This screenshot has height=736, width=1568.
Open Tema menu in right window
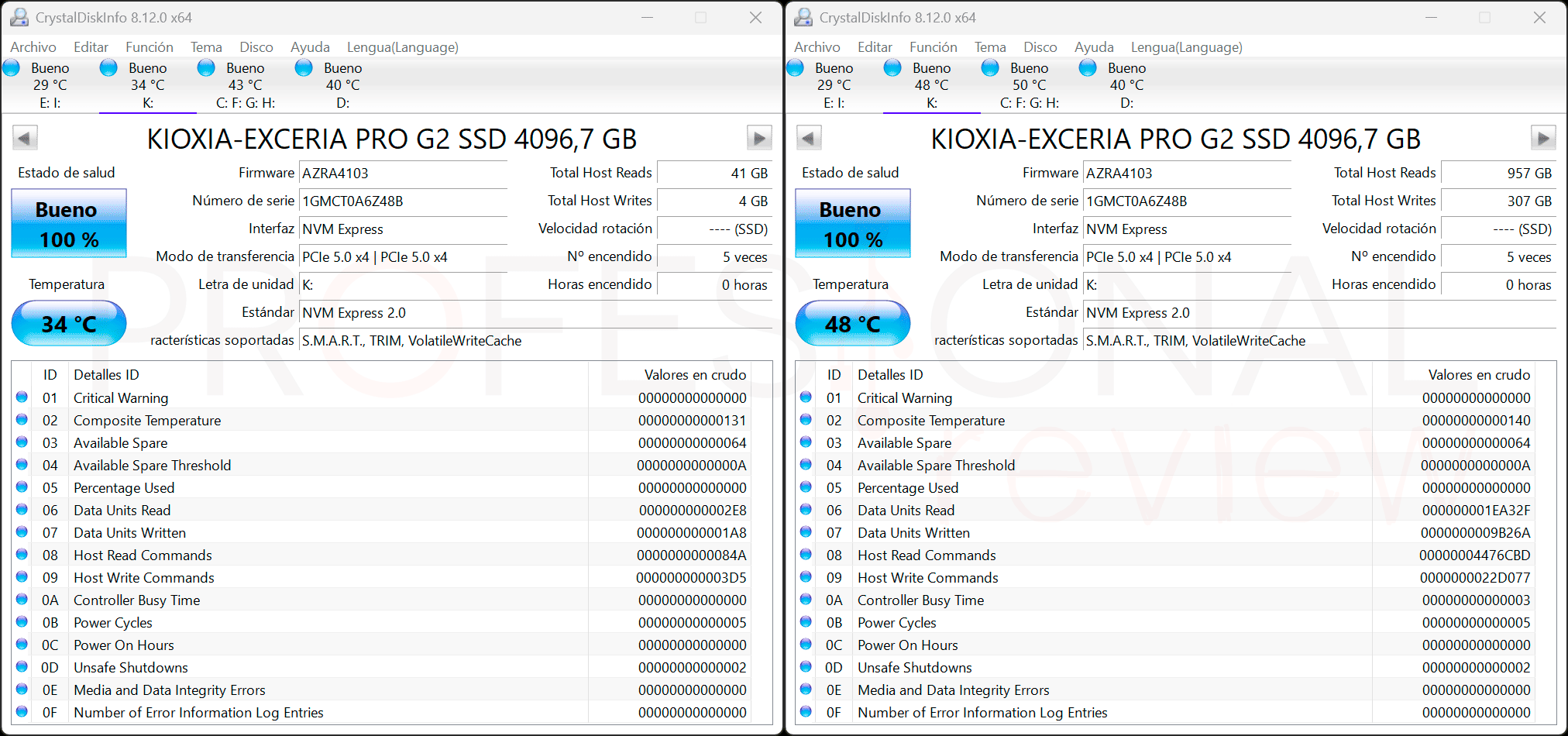coord(990,47)
